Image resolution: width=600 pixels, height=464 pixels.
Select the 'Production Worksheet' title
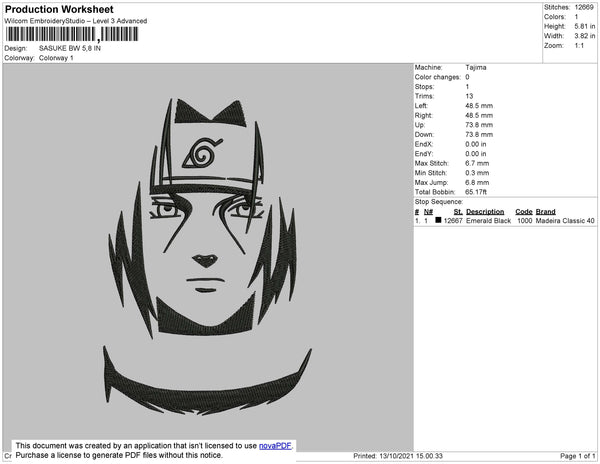pos(59,9)
